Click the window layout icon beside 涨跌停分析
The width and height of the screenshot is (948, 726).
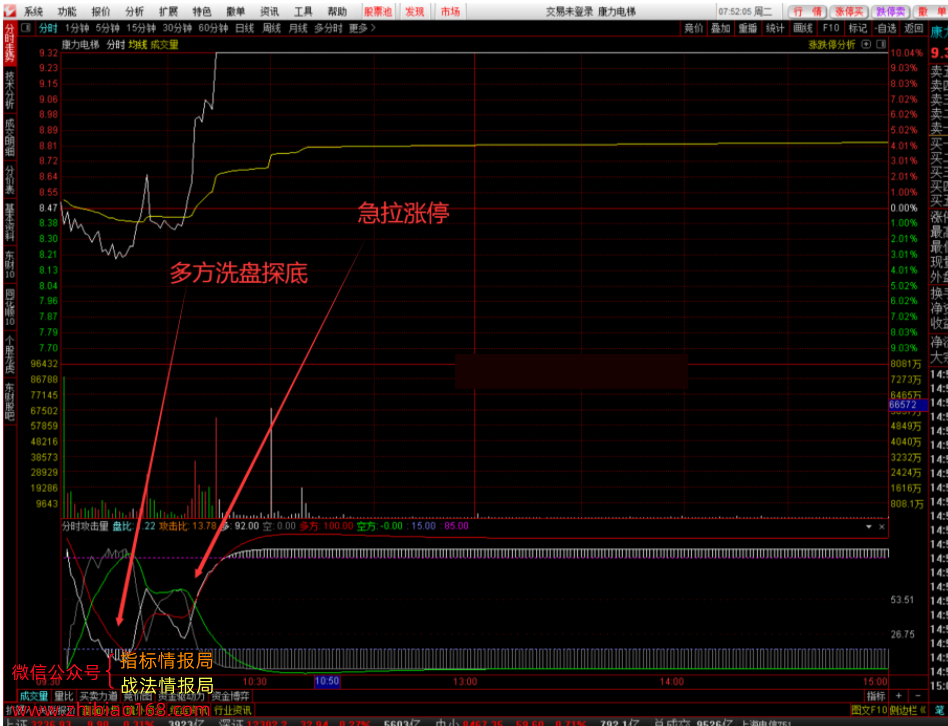[x=881, y=44]
